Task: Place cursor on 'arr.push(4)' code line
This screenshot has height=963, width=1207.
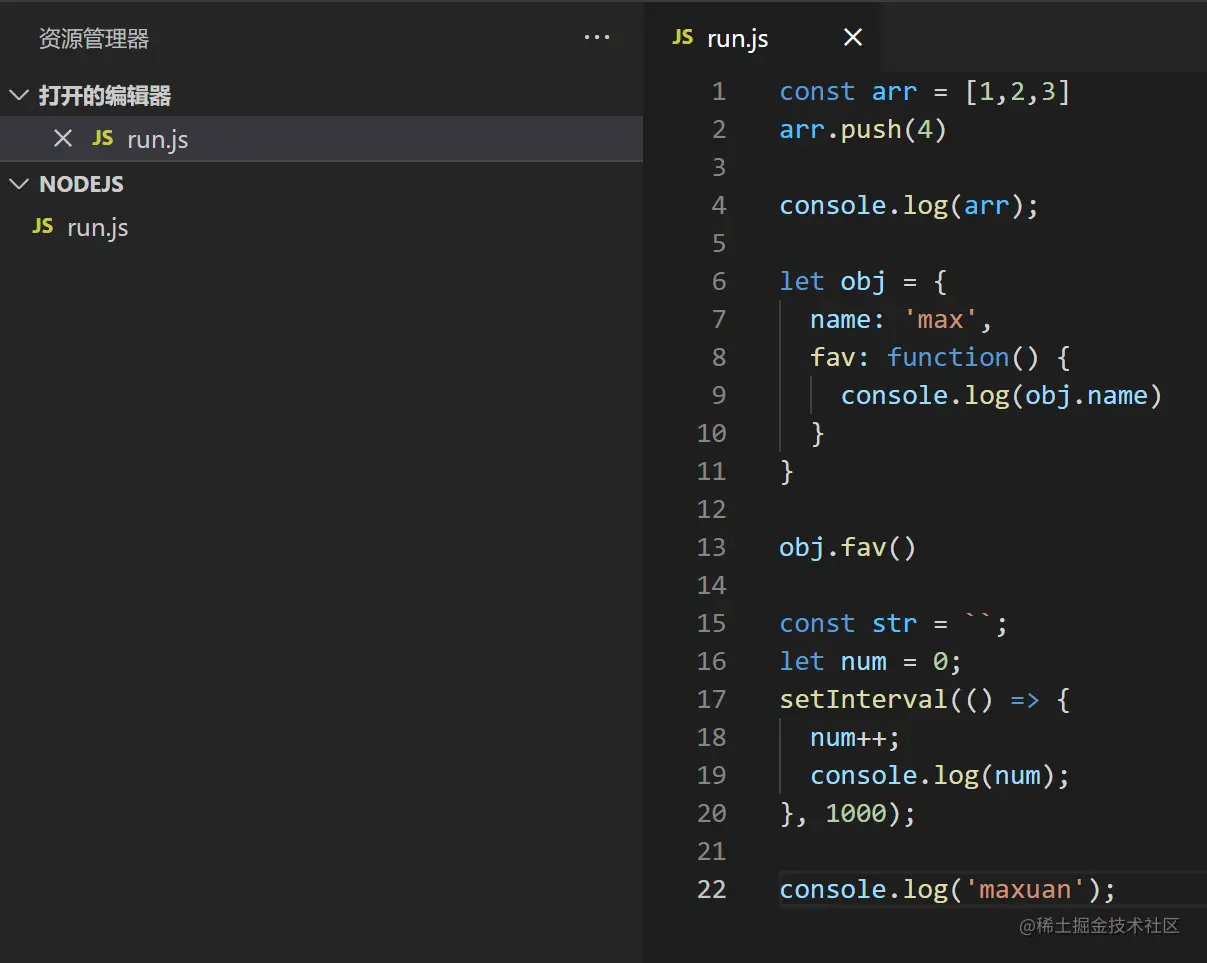Action: click(863, 130)
